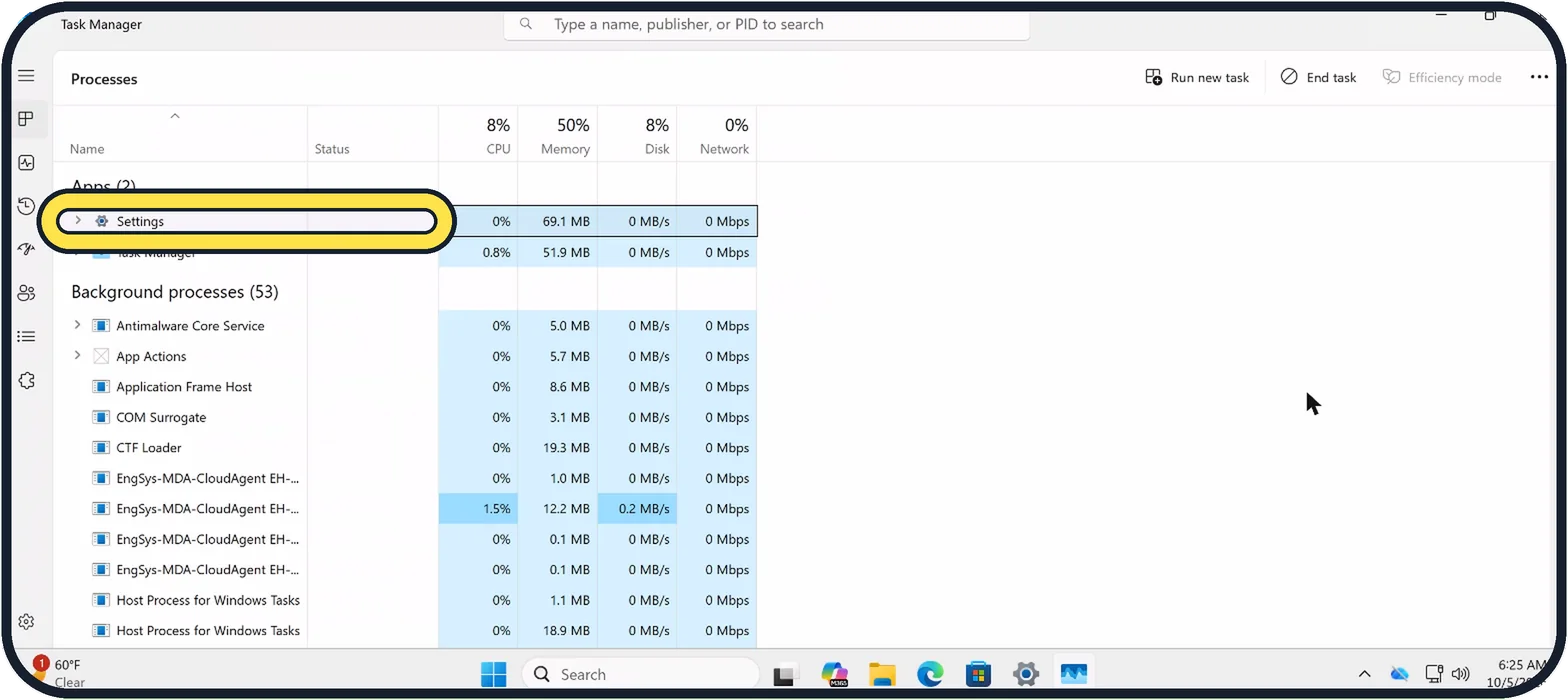Show hidden icons tray chevron

click(1364, 674)
